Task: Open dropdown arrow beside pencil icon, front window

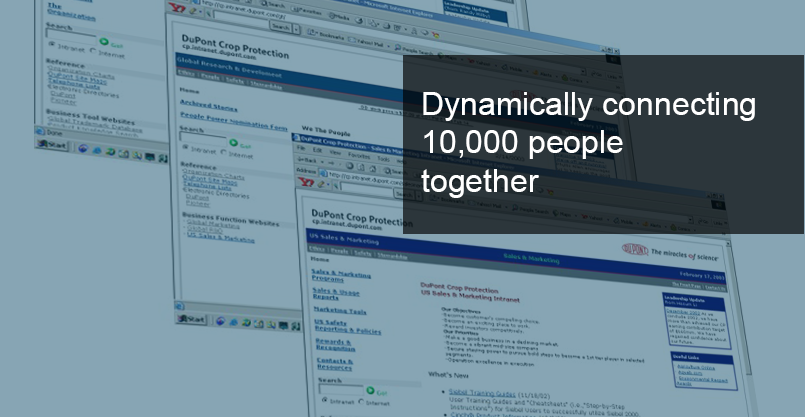Action: coord(328,184)
